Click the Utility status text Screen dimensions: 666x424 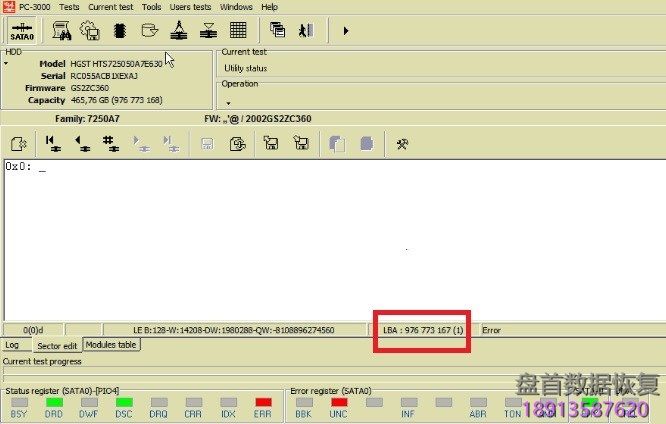point(246,68)
